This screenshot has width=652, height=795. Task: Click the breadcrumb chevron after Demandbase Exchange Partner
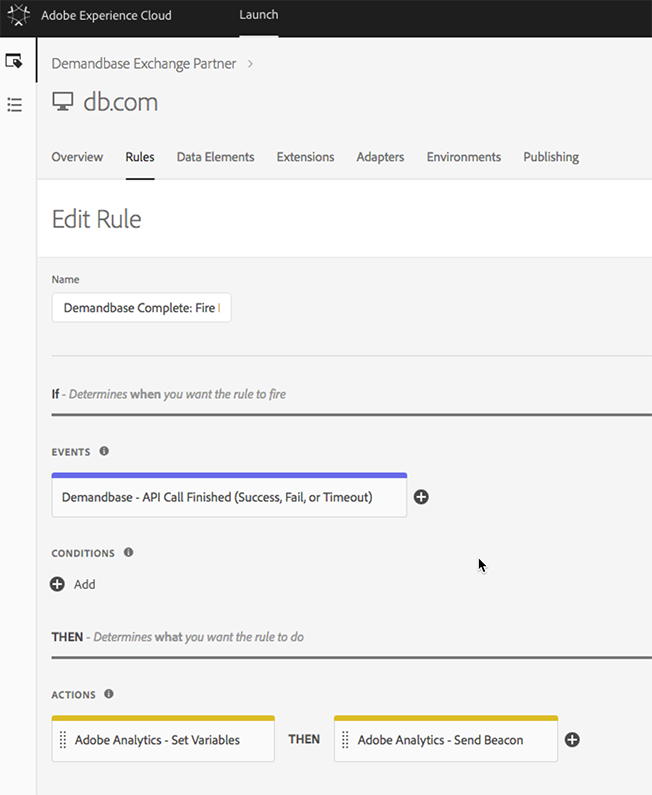(250, 64)
